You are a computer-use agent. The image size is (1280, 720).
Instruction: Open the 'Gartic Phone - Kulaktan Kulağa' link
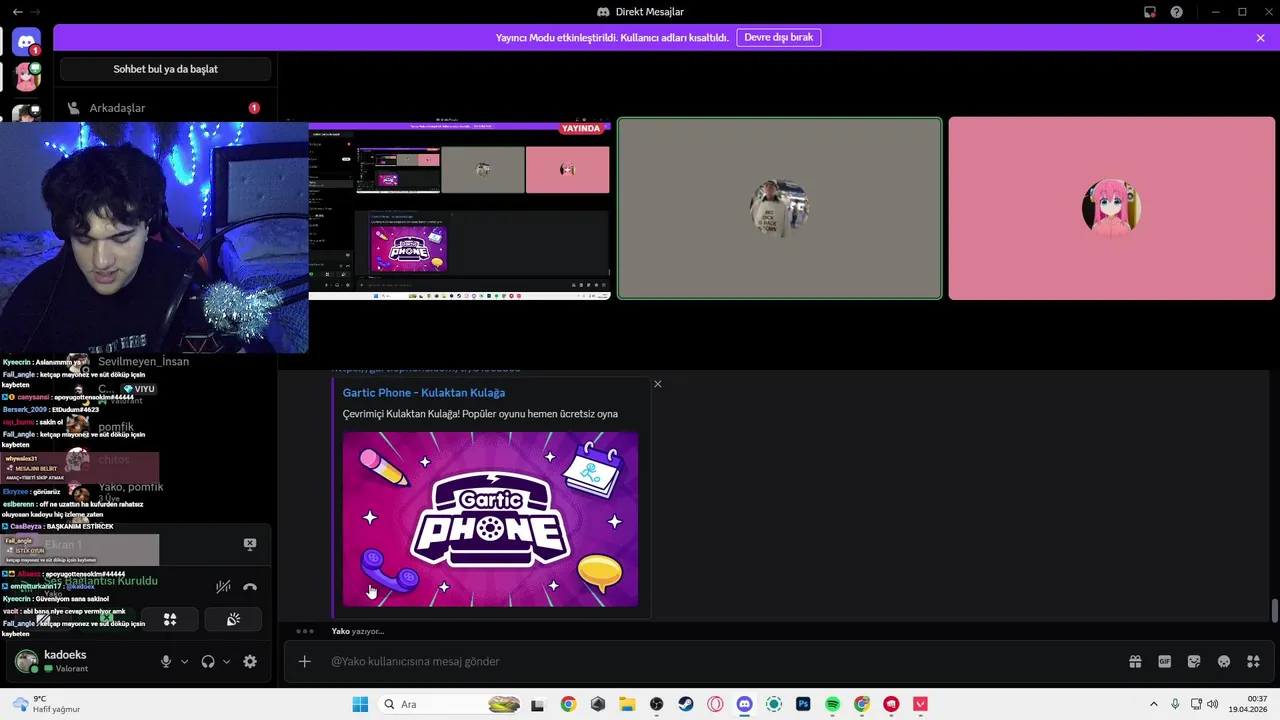tap(424, 393)
